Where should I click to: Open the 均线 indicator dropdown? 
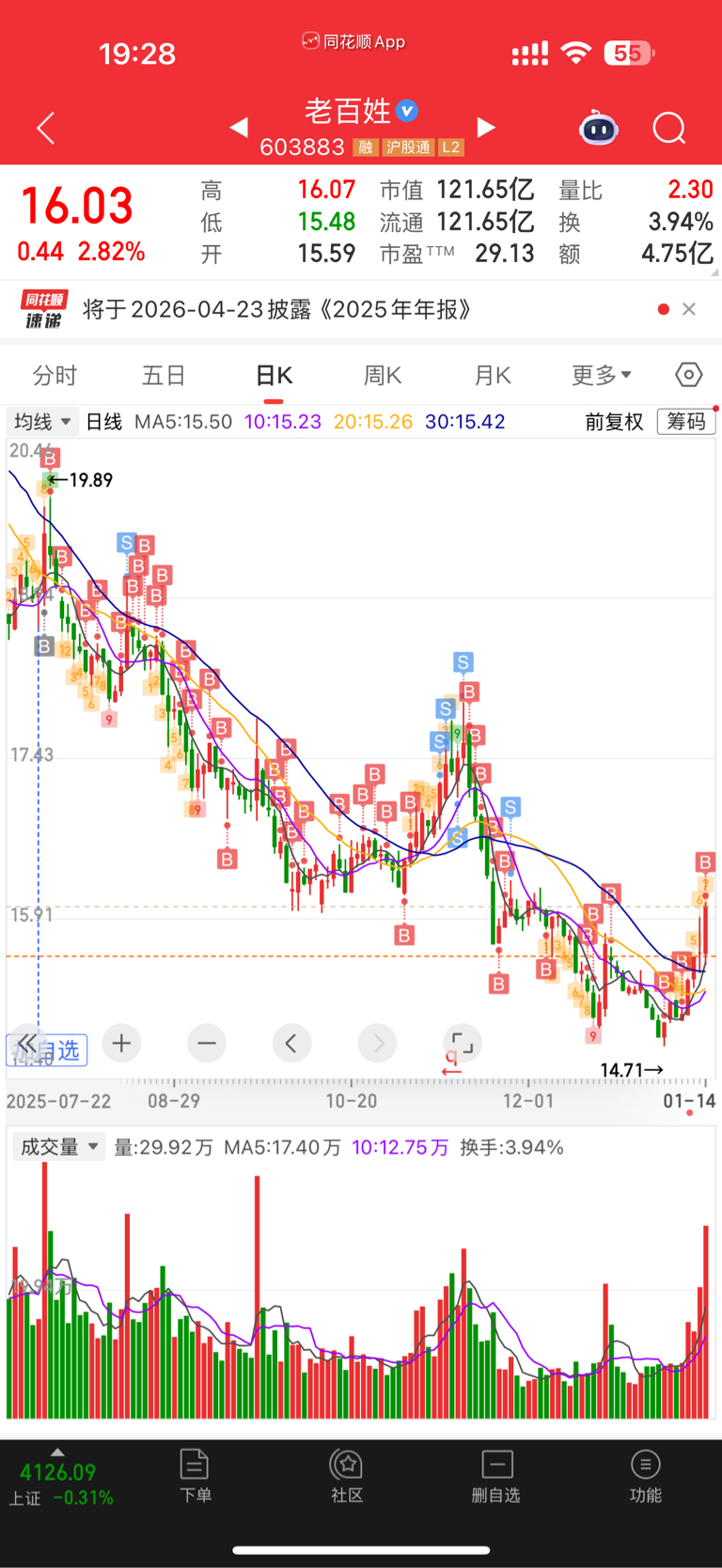(x=43, y=422)
